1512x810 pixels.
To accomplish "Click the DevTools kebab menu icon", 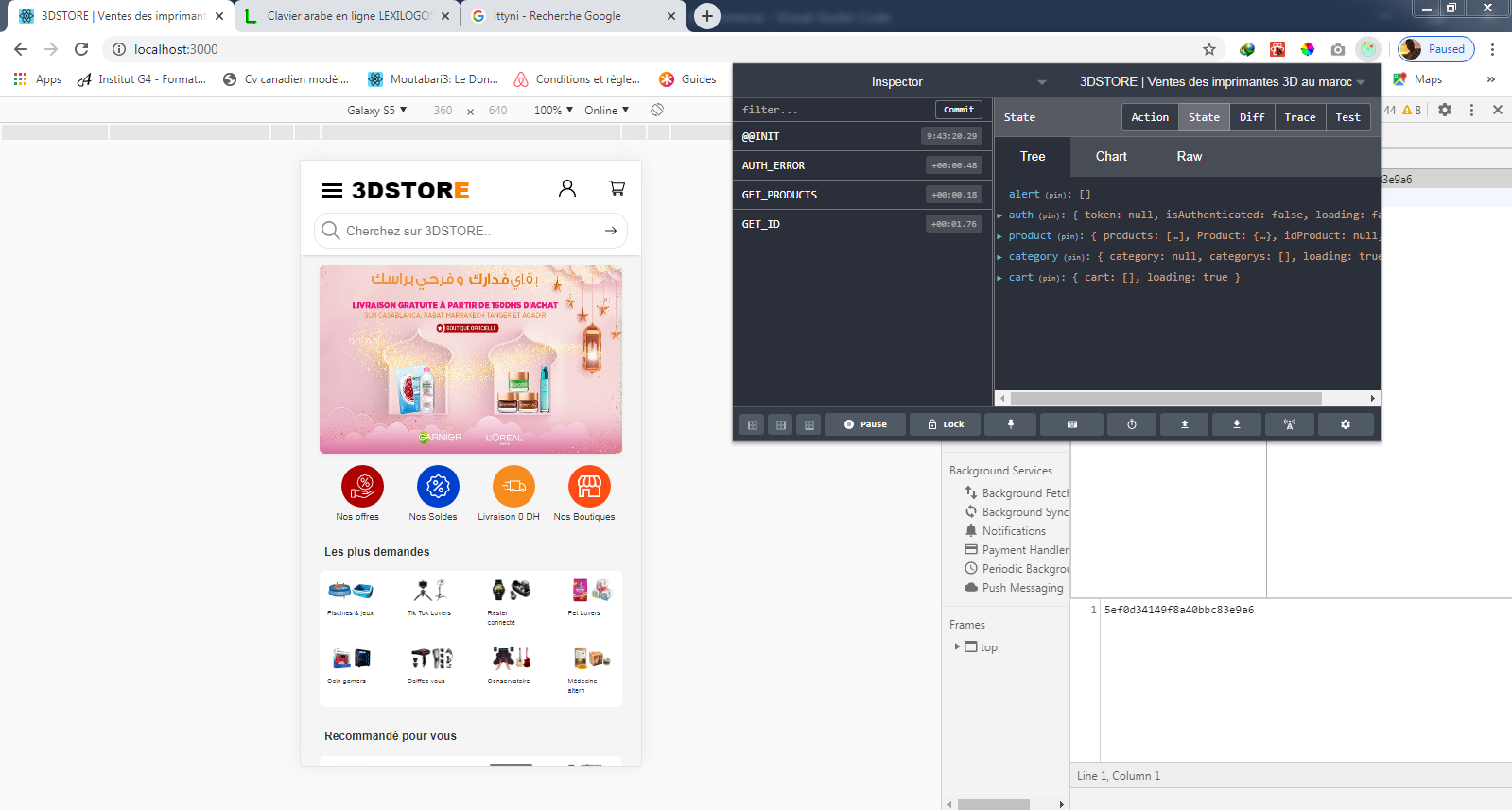I will point(1471,110).
